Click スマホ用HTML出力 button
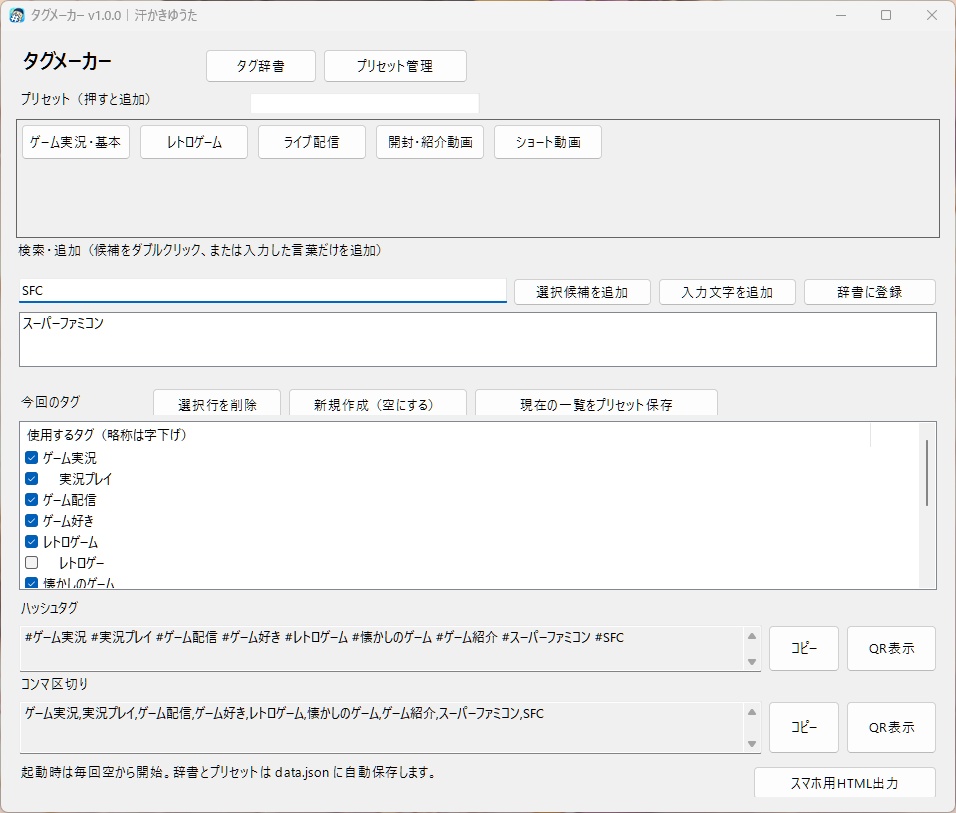 point(844,783)
